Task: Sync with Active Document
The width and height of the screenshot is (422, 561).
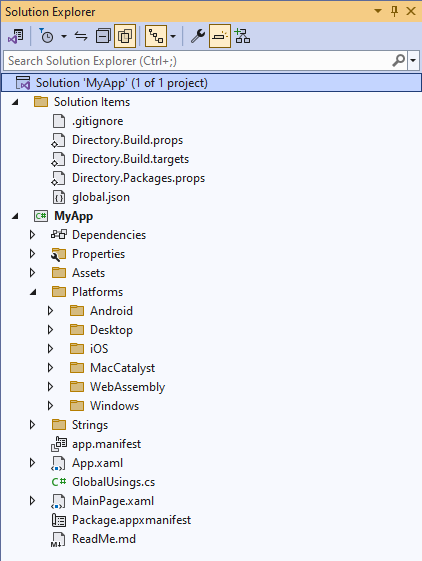Action: click(x=81, y=36)
